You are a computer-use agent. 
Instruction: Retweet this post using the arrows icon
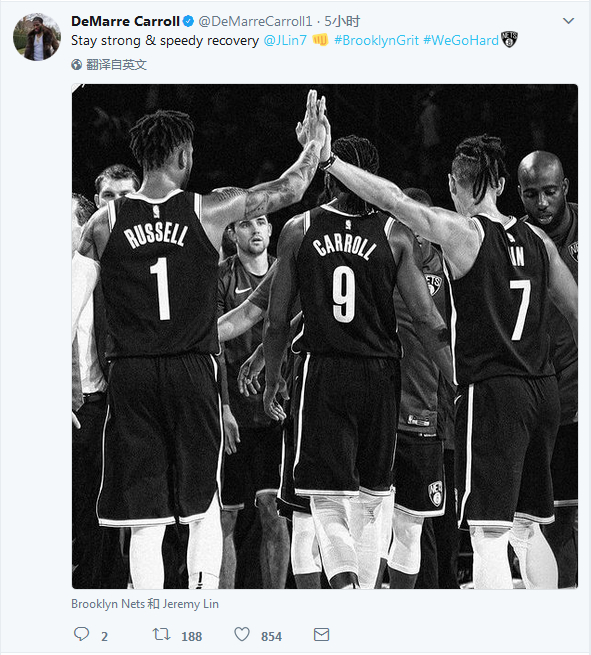pyautogui.click(x=161, y=634)
